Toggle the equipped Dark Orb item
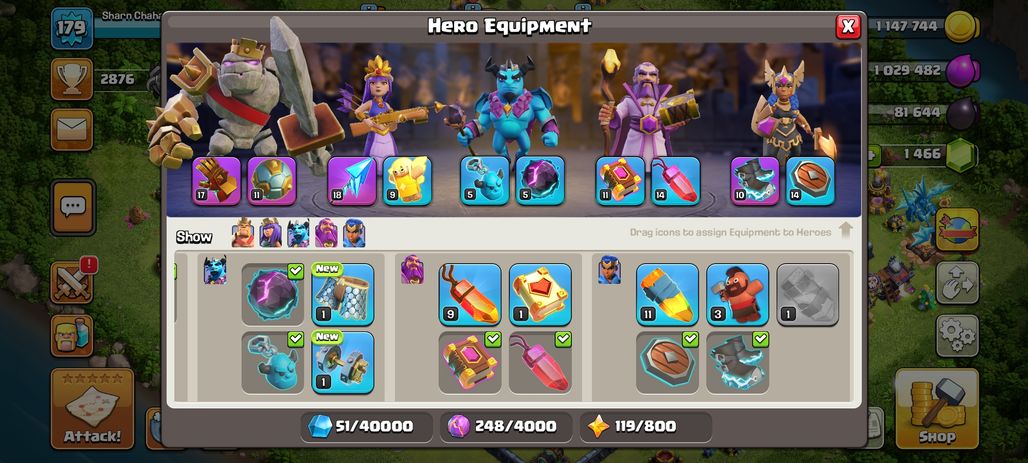This screenshot has width=1028, height=463. pyautogui.click(x=272, y=294)
